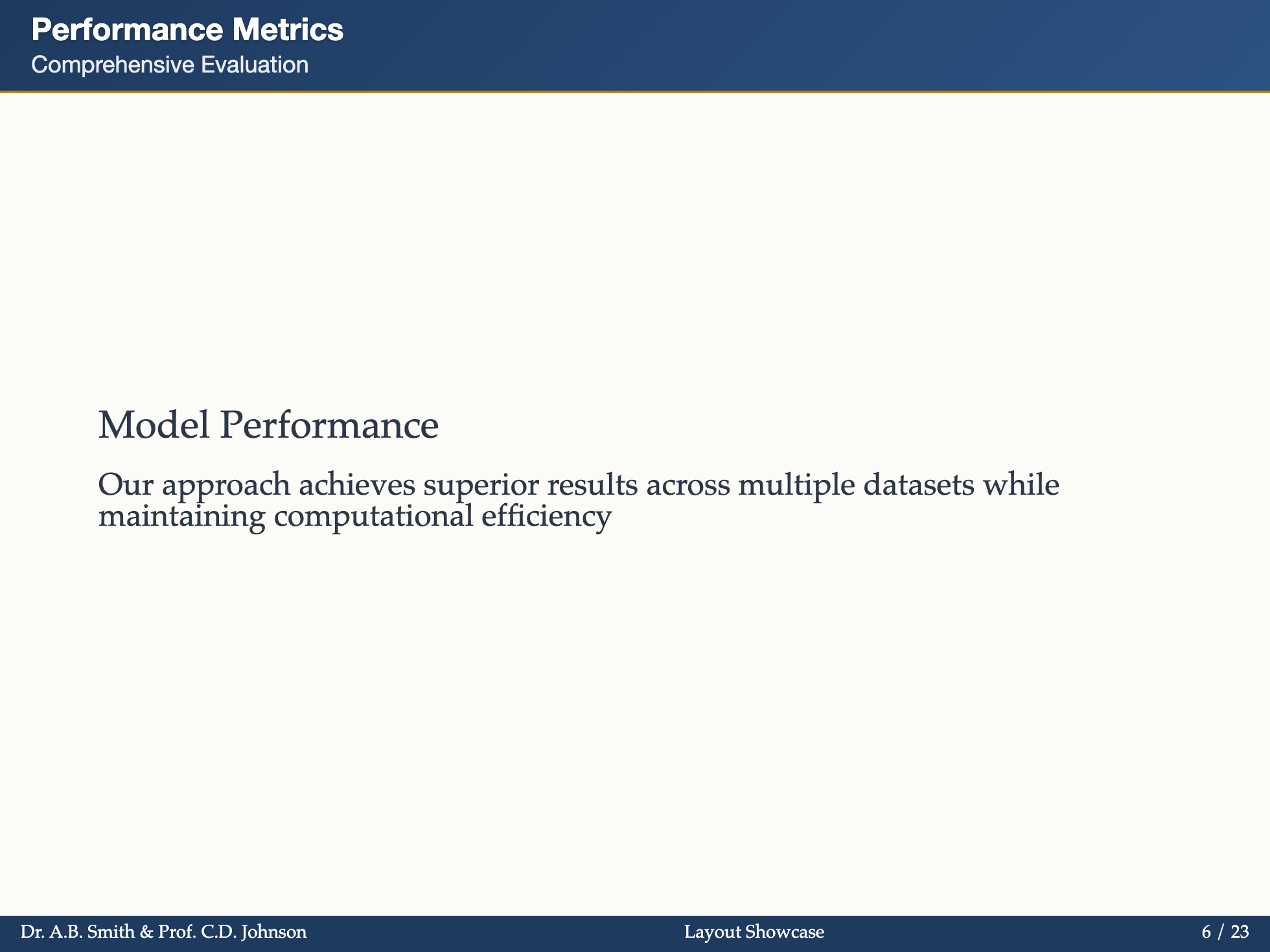Image resolution: width=1270 pixels, height=952 pixels.
Task: Click the "Layout Showcase" footer title
Action: pyautogui.click(x=754, y=933)
